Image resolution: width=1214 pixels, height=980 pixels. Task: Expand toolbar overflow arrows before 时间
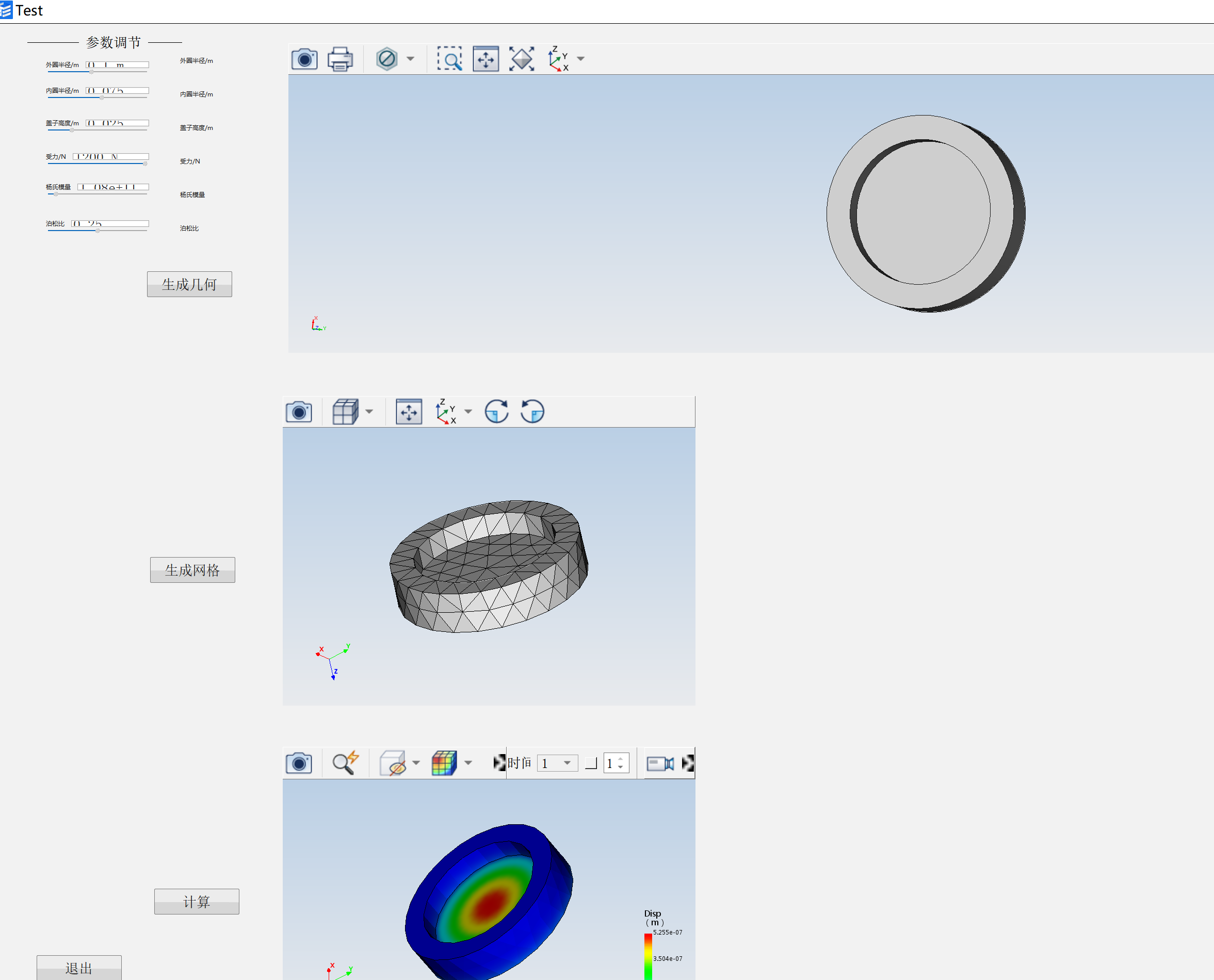click(x=499, y=763)
